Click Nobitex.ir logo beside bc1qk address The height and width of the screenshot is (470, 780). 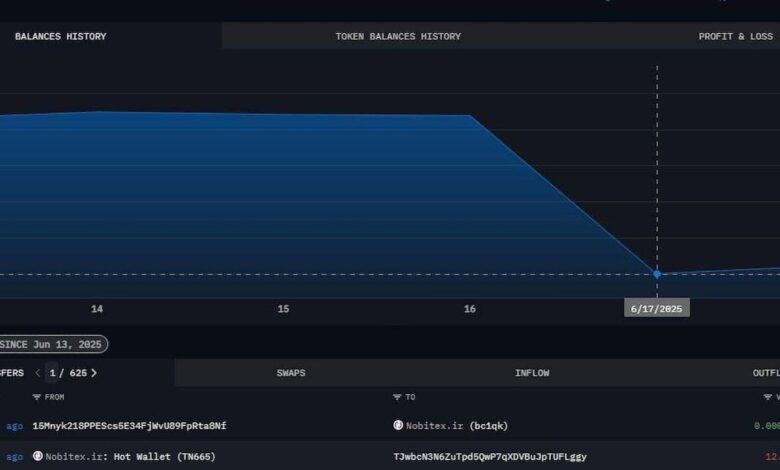pyautogui.click(x=398, y=425)
